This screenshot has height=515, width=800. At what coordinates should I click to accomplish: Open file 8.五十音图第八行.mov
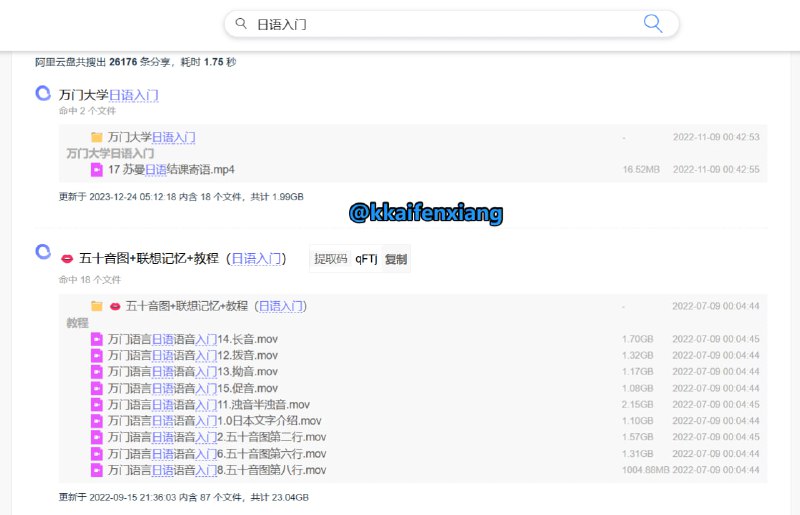click(216, 470)
